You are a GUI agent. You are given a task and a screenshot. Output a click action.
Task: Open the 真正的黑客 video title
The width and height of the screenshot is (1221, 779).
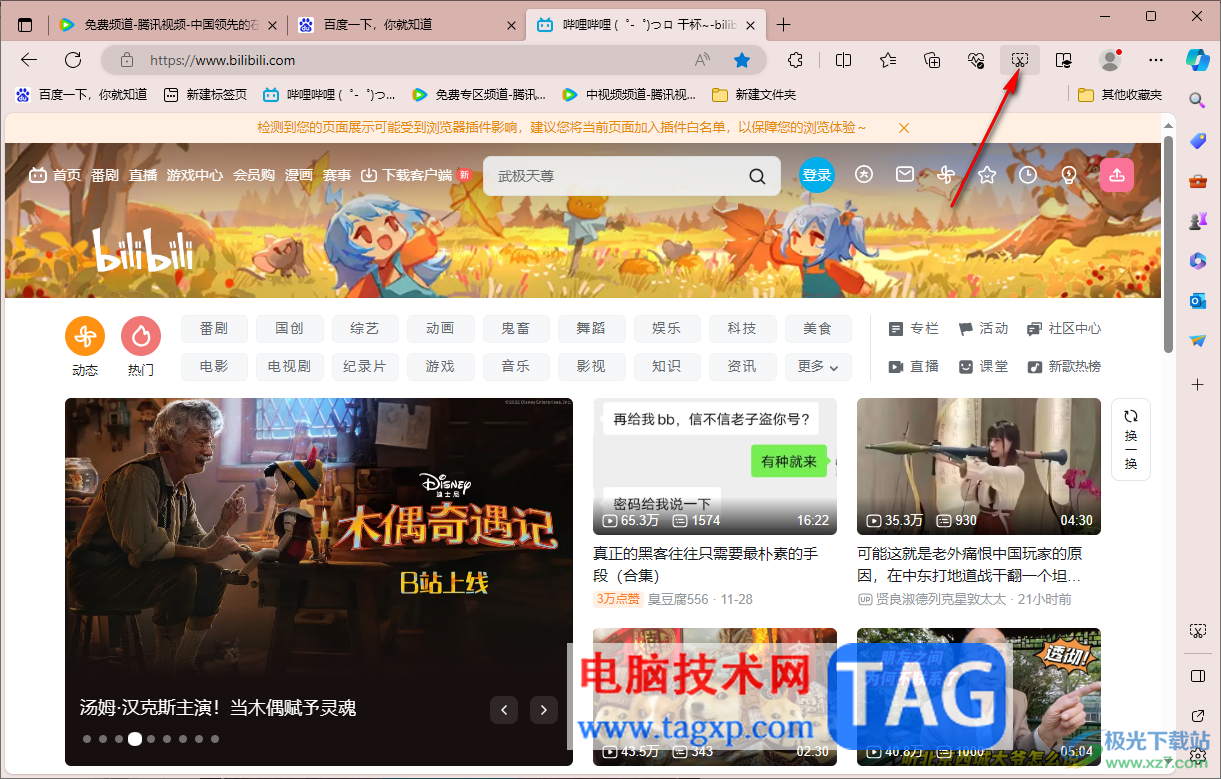(706, 565)
